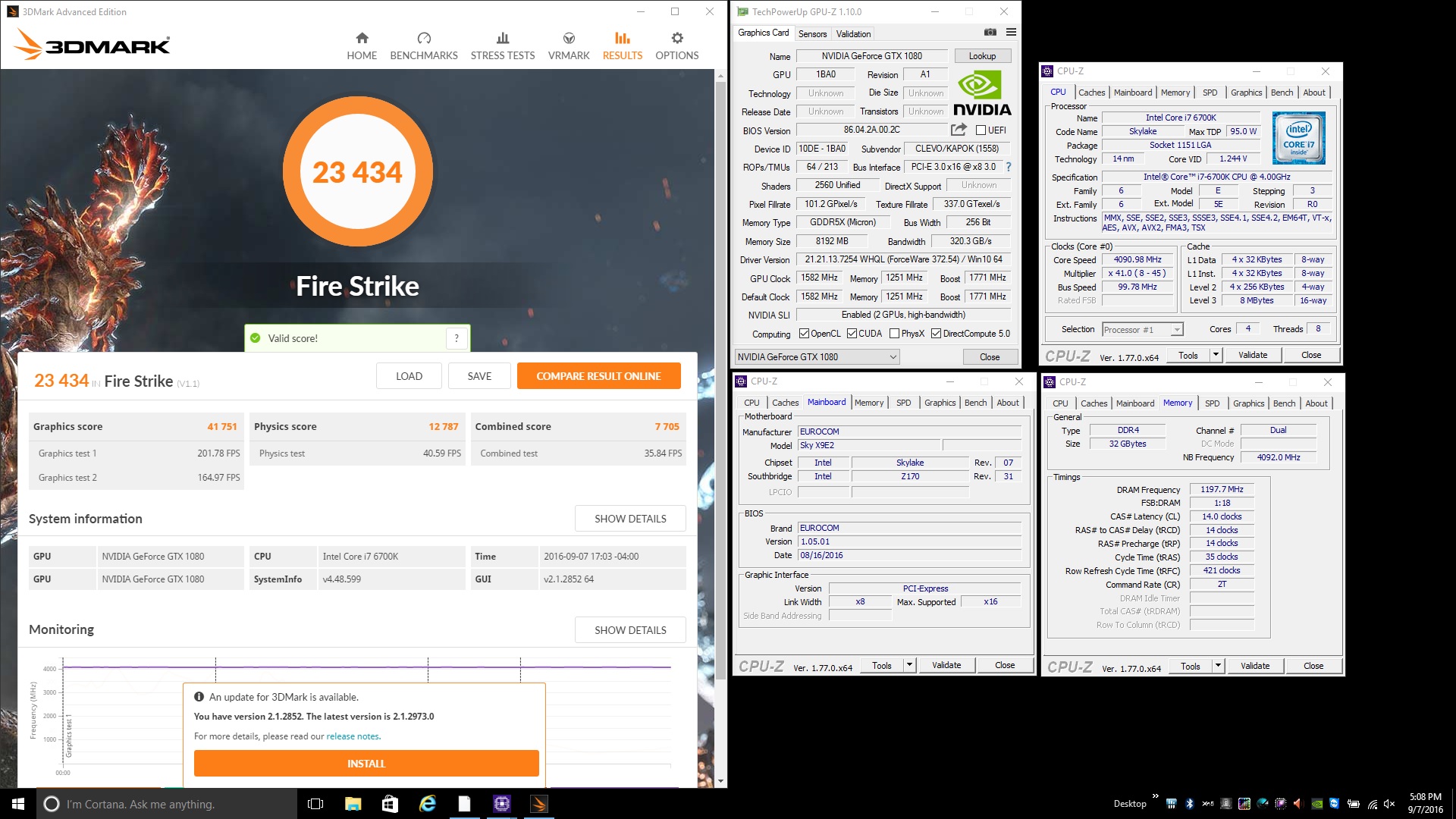Click the GPU-Z screenshot camera icon
1456x819 pixels.
coord(990,33)
